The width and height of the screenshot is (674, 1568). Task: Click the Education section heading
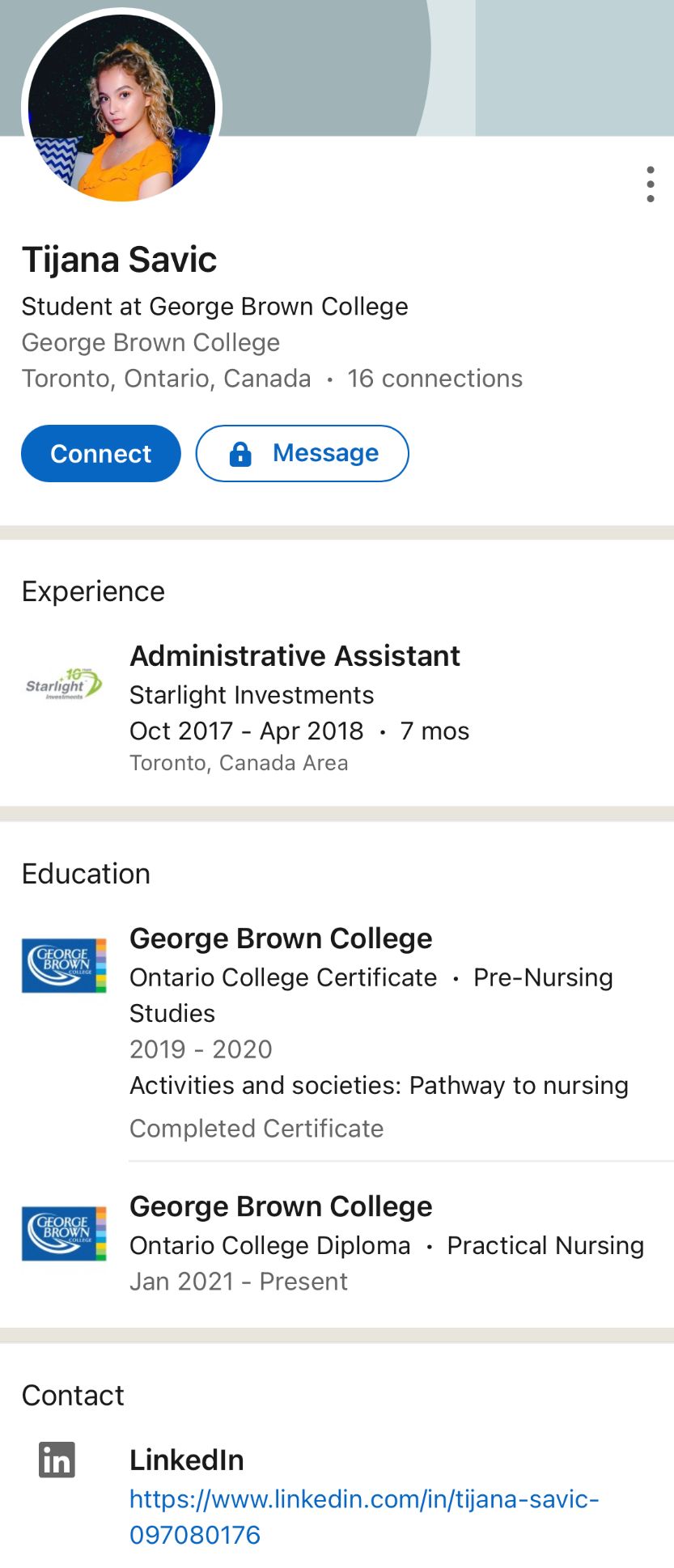86,874
